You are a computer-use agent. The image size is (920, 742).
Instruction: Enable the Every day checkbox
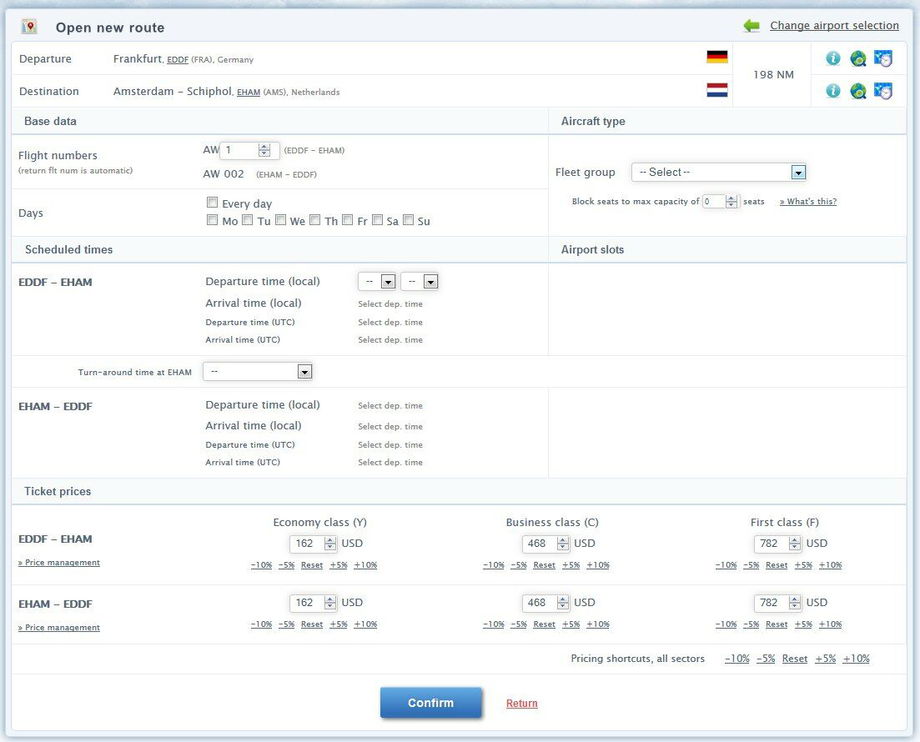(212, 203)
